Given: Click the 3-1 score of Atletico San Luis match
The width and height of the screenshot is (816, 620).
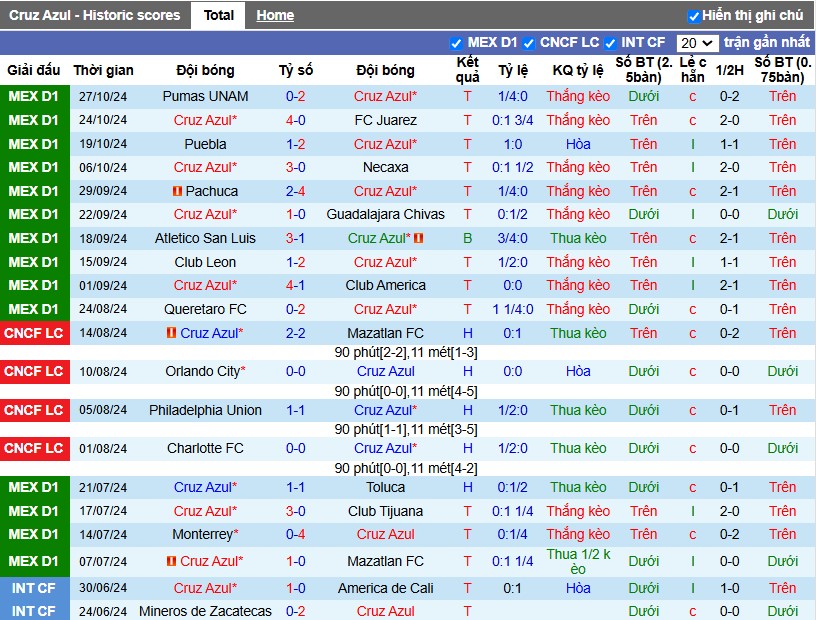Looking at the screenshot, I should coord(296,238).
